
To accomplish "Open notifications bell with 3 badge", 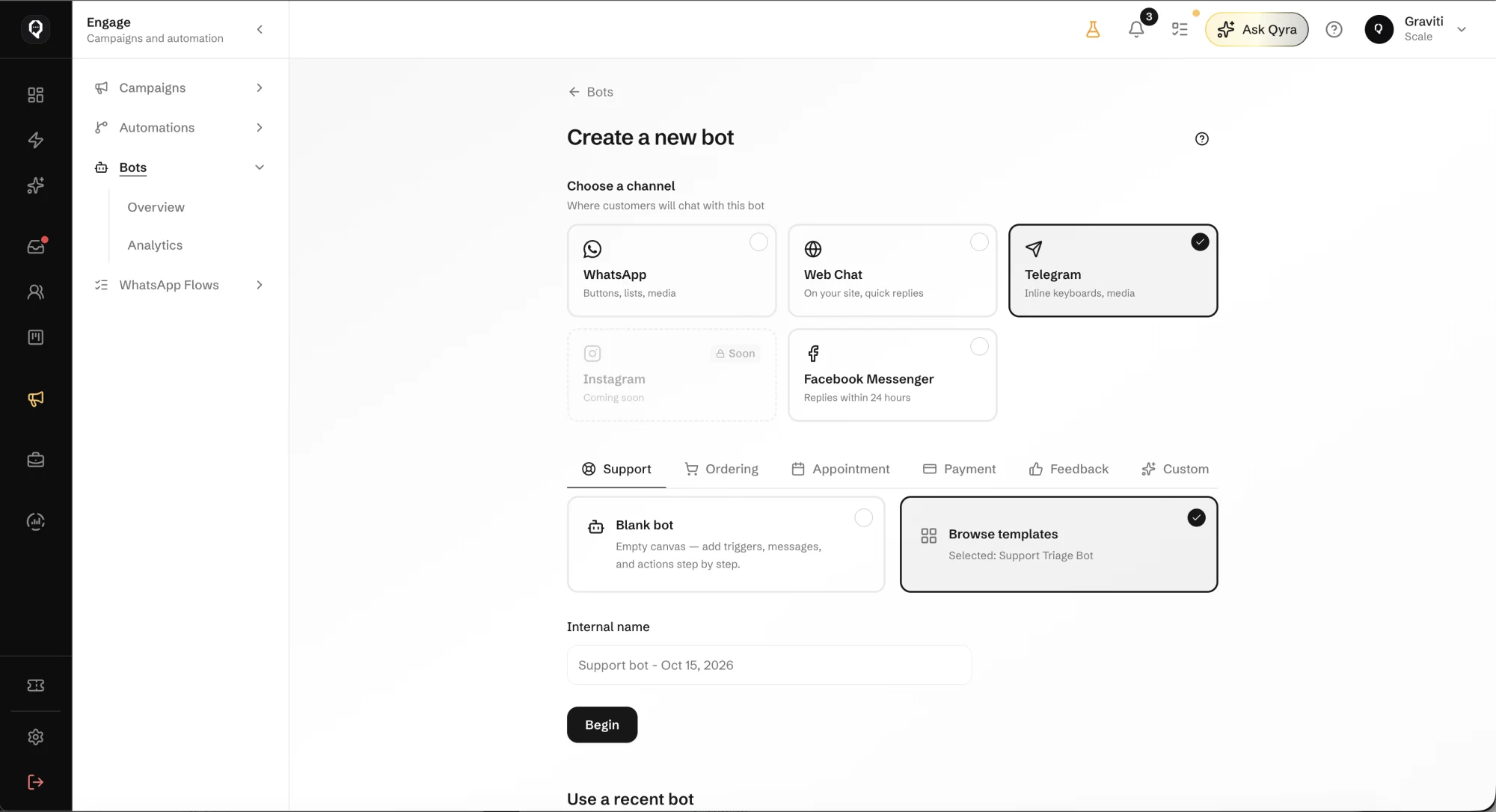I will click(x=1137, y=28).
